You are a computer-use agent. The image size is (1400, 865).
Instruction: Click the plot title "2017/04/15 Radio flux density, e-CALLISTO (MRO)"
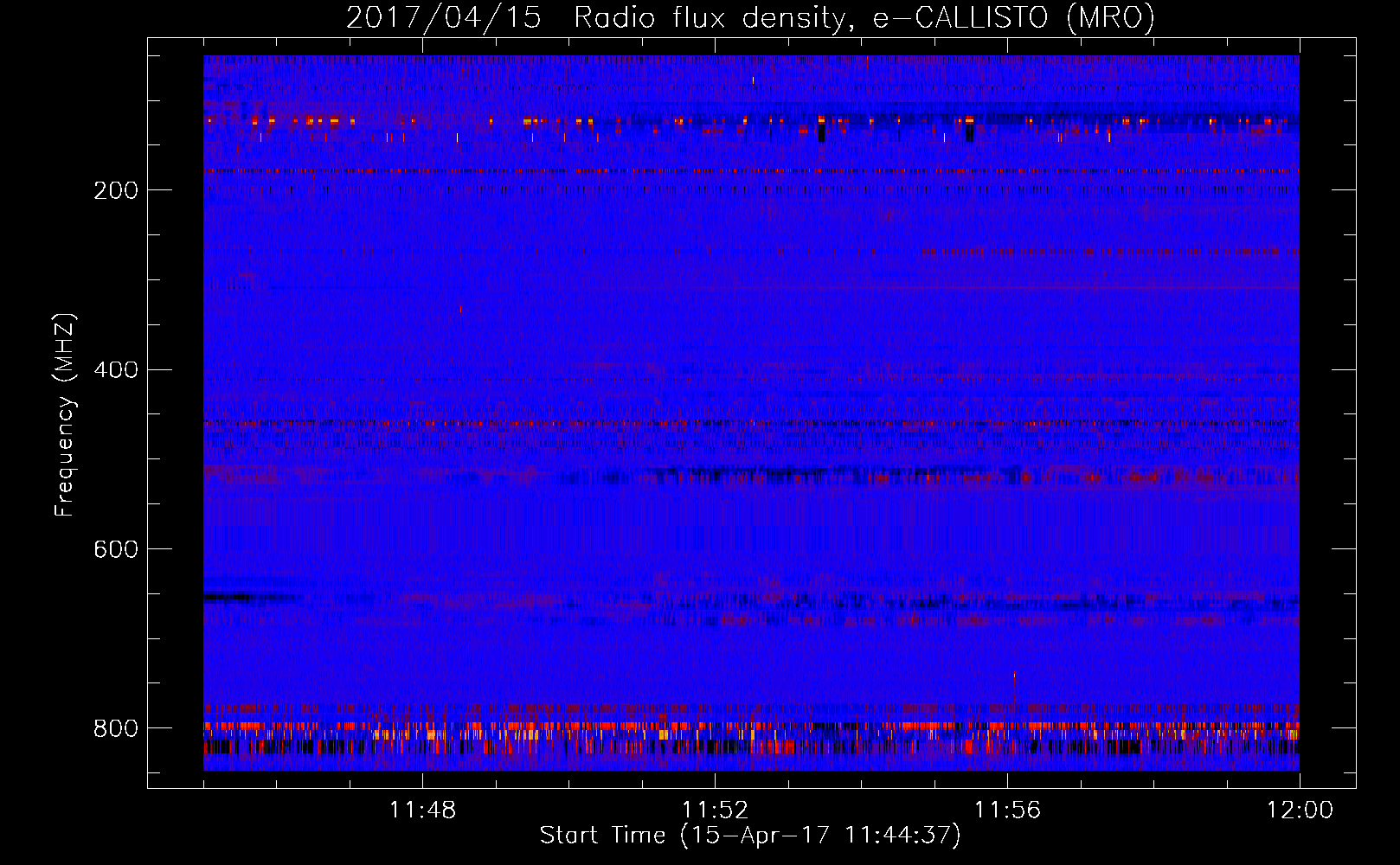750,17
